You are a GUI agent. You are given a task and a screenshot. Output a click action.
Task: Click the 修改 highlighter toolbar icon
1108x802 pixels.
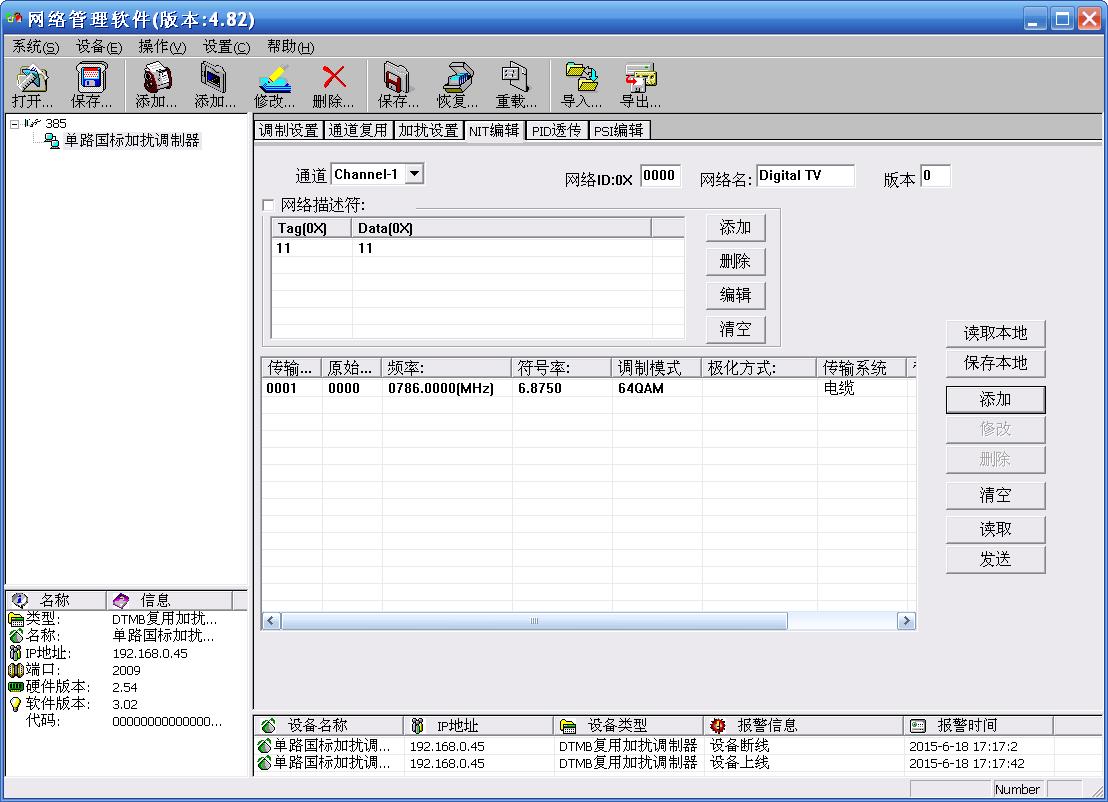pyautogui.click(x=275, y=77)
